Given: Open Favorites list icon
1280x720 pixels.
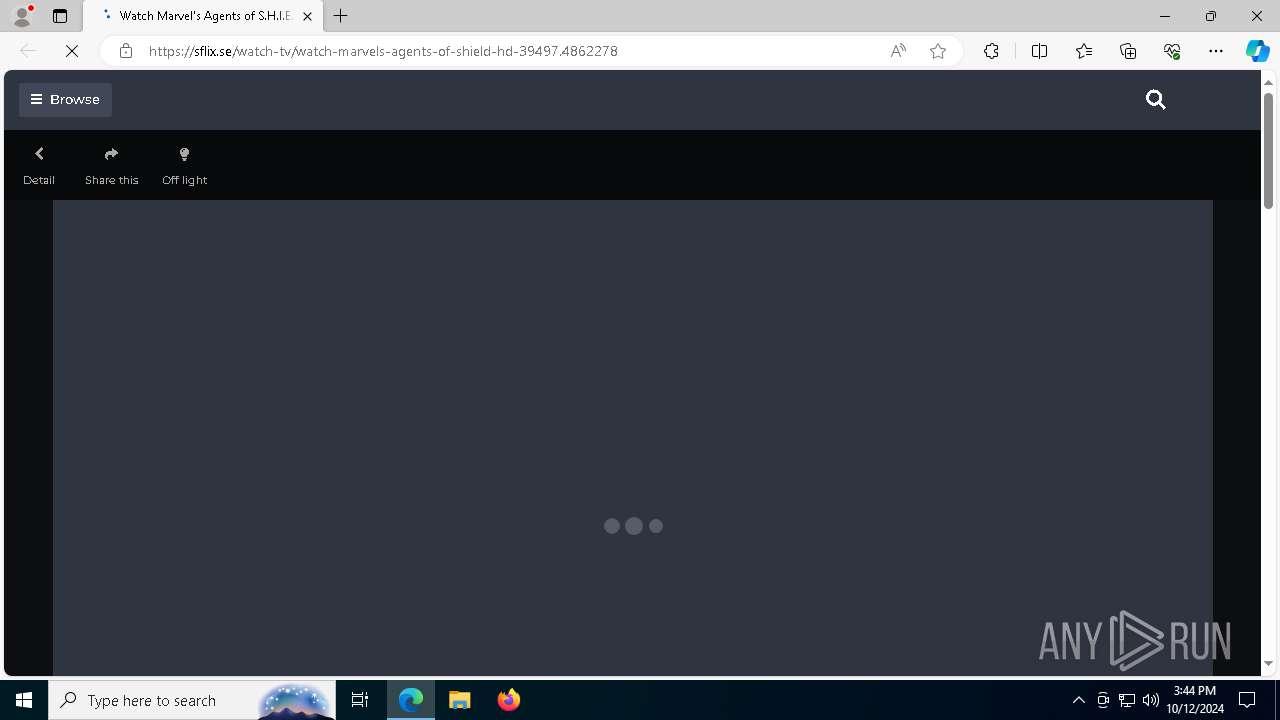Looking at the screenshot, I should coord(1084,51).
